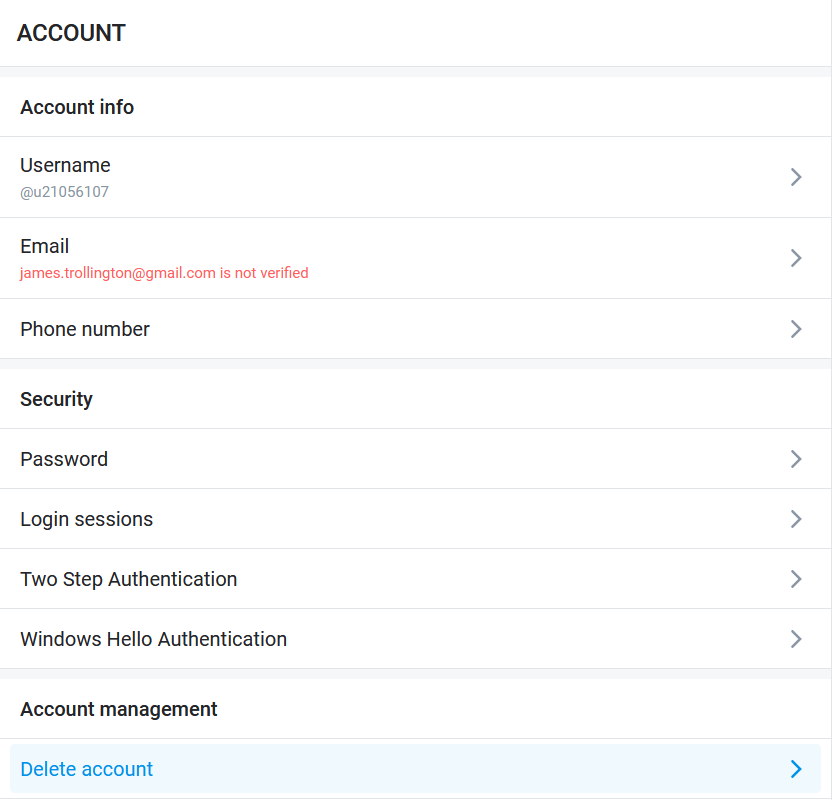Image resolution: width=832 pixels, height=800 pixels.
Task: Select the Phone number entry
Action: click(85, 329)
